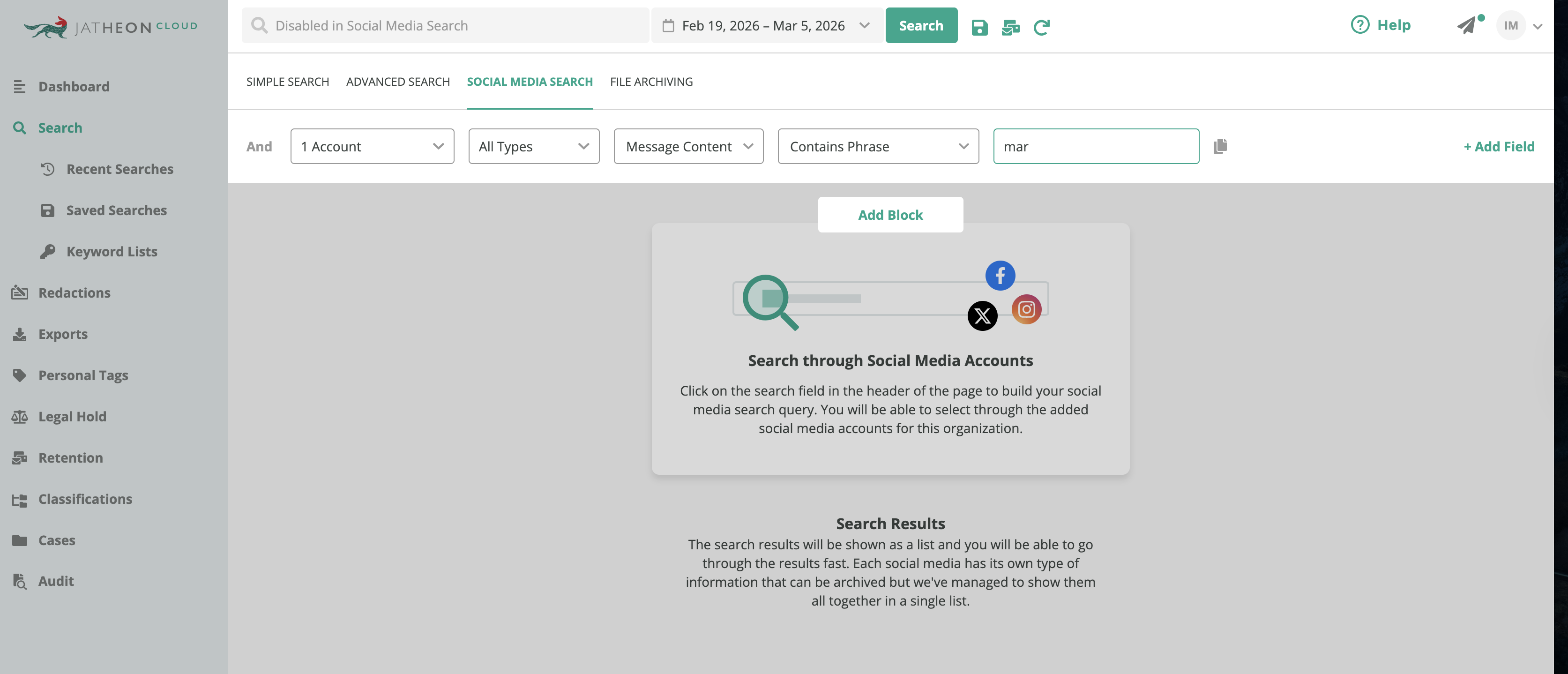Click the And operator label
Image resolution: width=1568 pixels, height=674 pixels.
coord(259,146)
